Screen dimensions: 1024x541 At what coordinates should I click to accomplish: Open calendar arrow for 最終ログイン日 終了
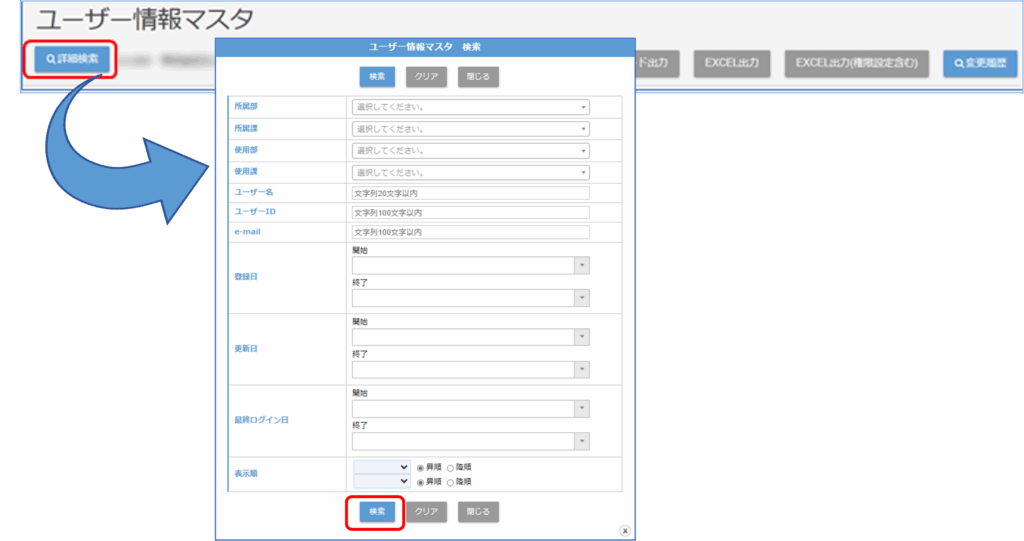click(581, 441)
